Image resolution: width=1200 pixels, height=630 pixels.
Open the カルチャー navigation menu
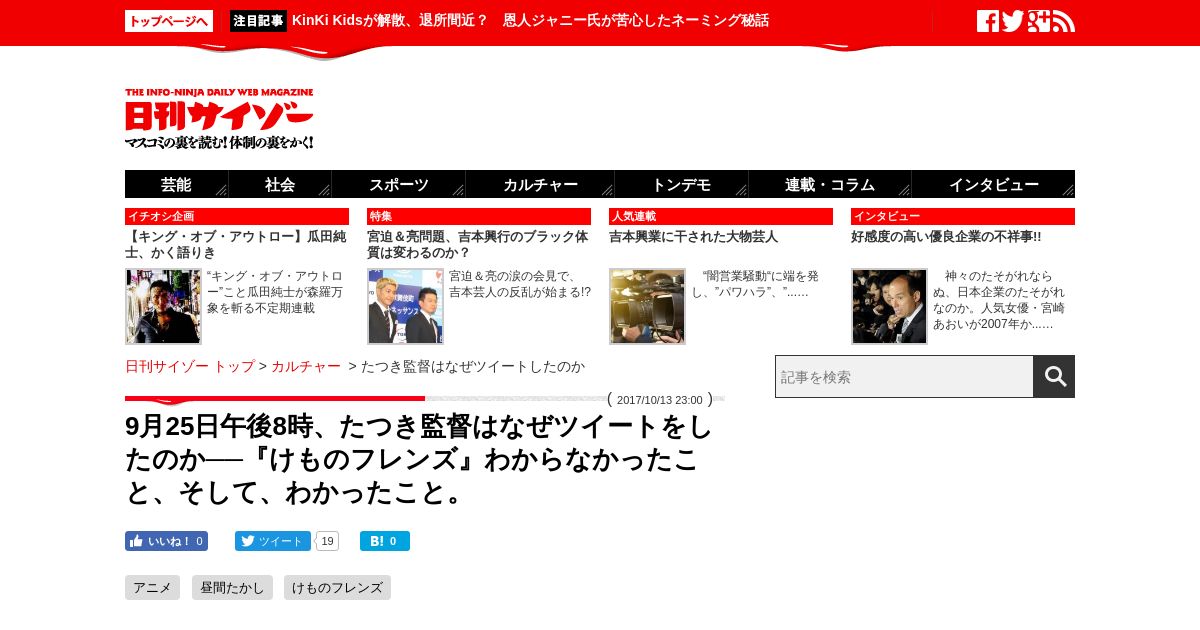click(540, 184)
